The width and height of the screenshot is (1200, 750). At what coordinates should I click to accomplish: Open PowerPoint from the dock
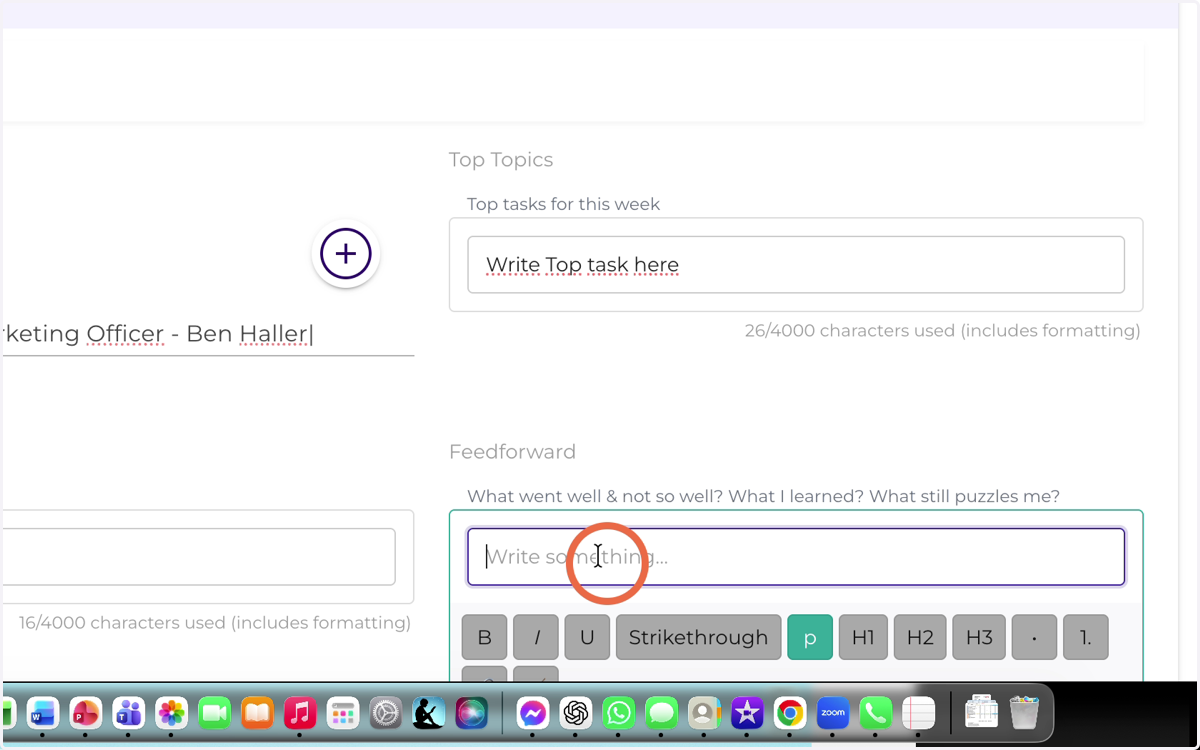tap(86, 713)
